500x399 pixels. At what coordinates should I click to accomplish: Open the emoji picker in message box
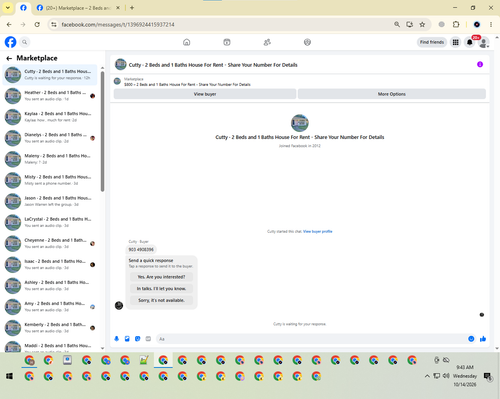coord(471,339)
